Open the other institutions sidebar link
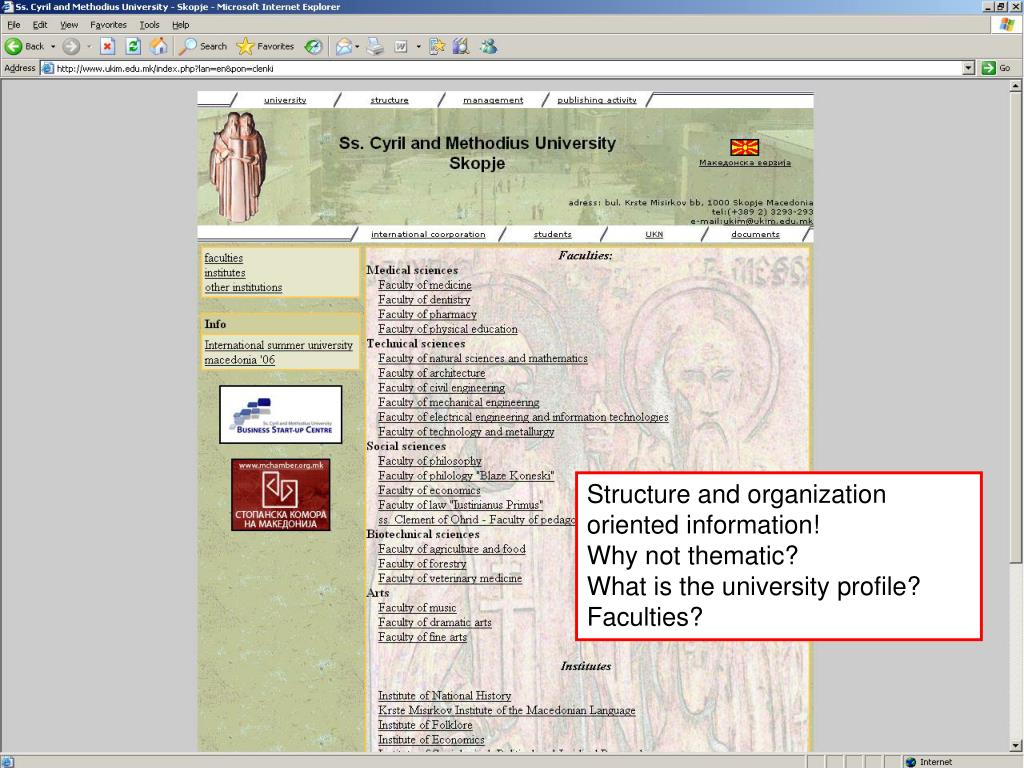This screenshot has height=768, width=1024. coord(244,287)
